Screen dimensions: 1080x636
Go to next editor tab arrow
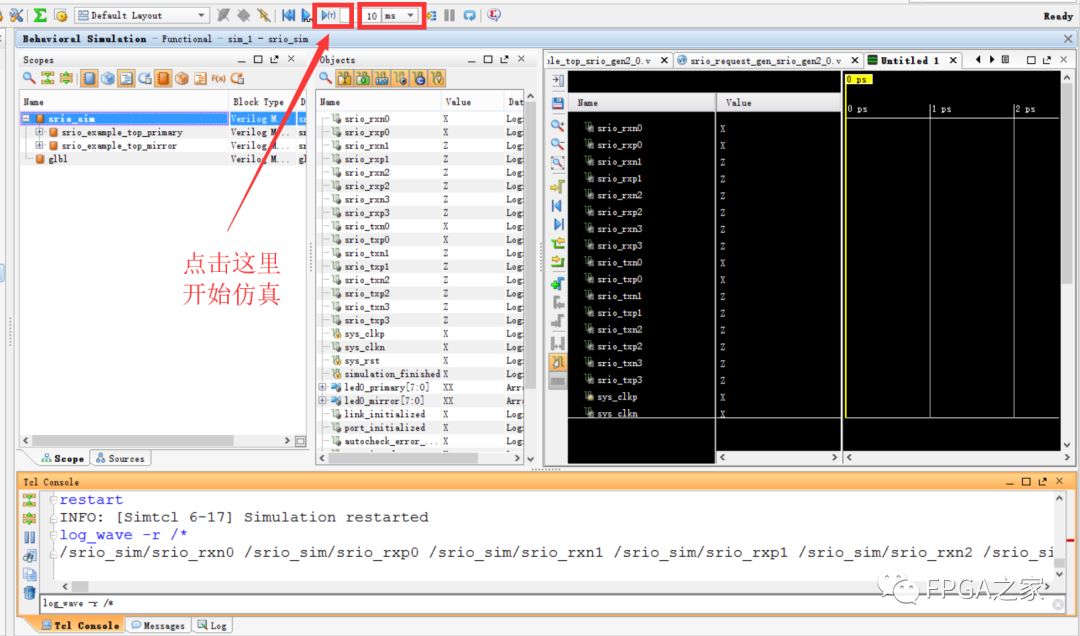992,60
